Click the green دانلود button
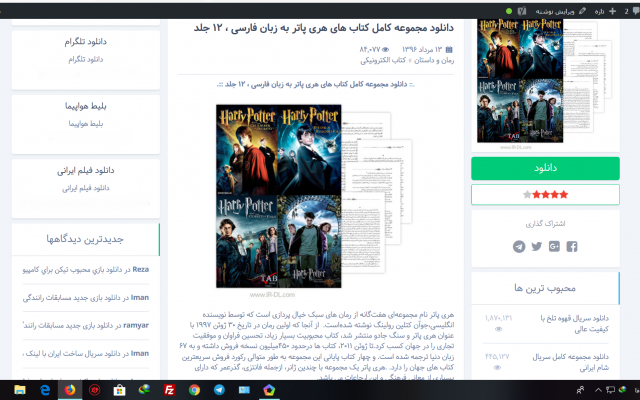 point(545,168)
